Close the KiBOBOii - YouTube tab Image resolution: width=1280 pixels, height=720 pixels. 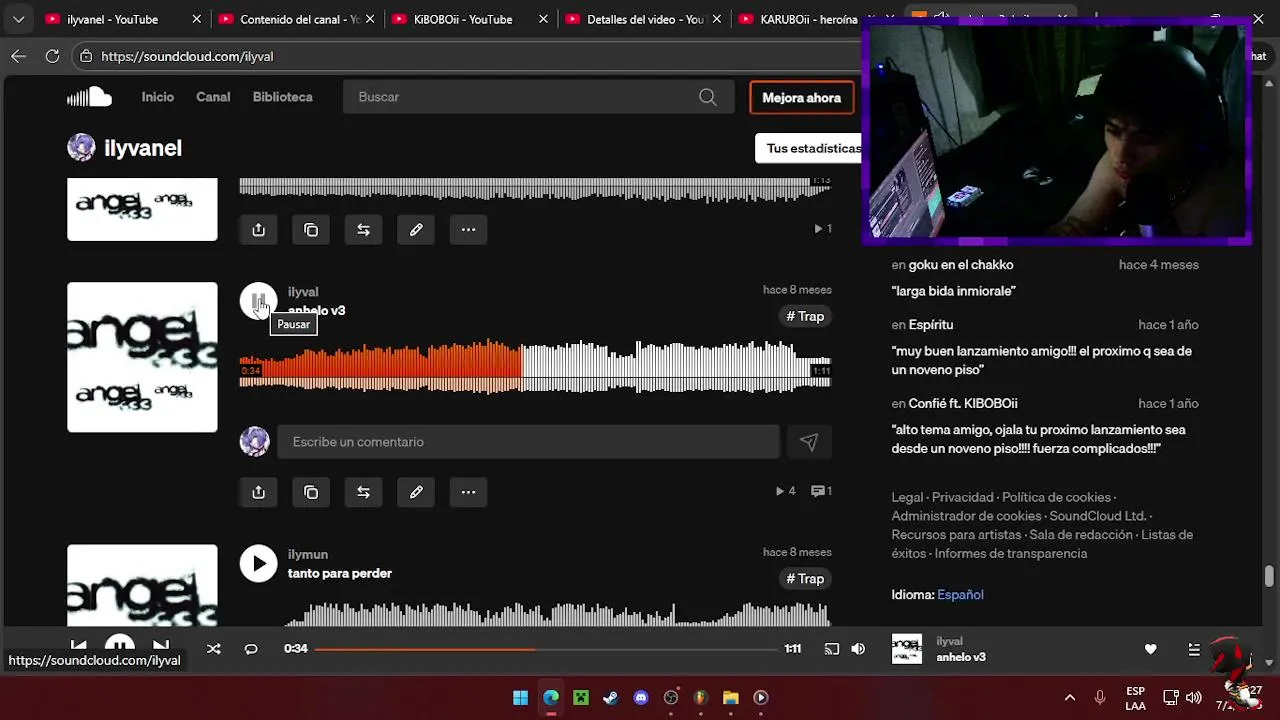point(543,19)
